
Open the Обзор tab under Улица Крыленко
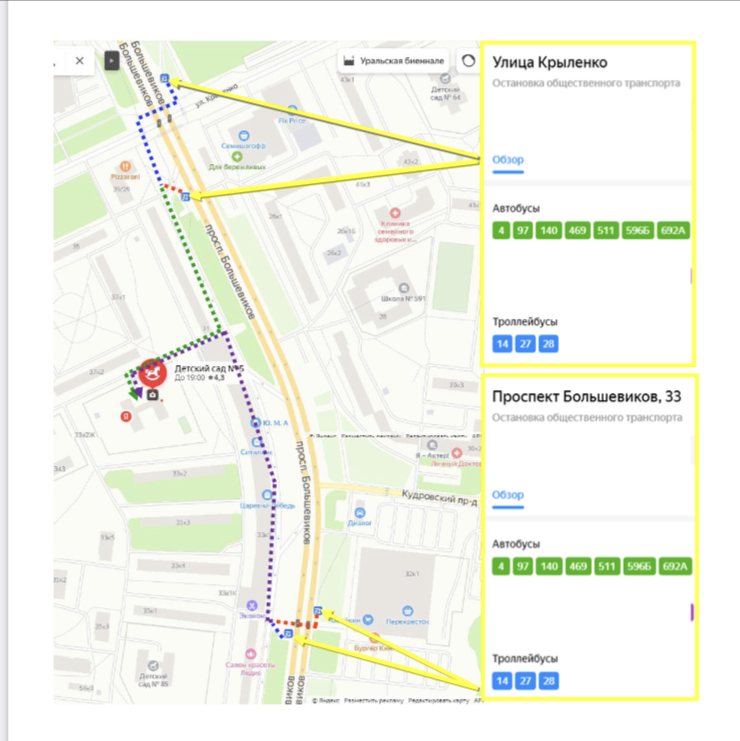coord(508,160)
